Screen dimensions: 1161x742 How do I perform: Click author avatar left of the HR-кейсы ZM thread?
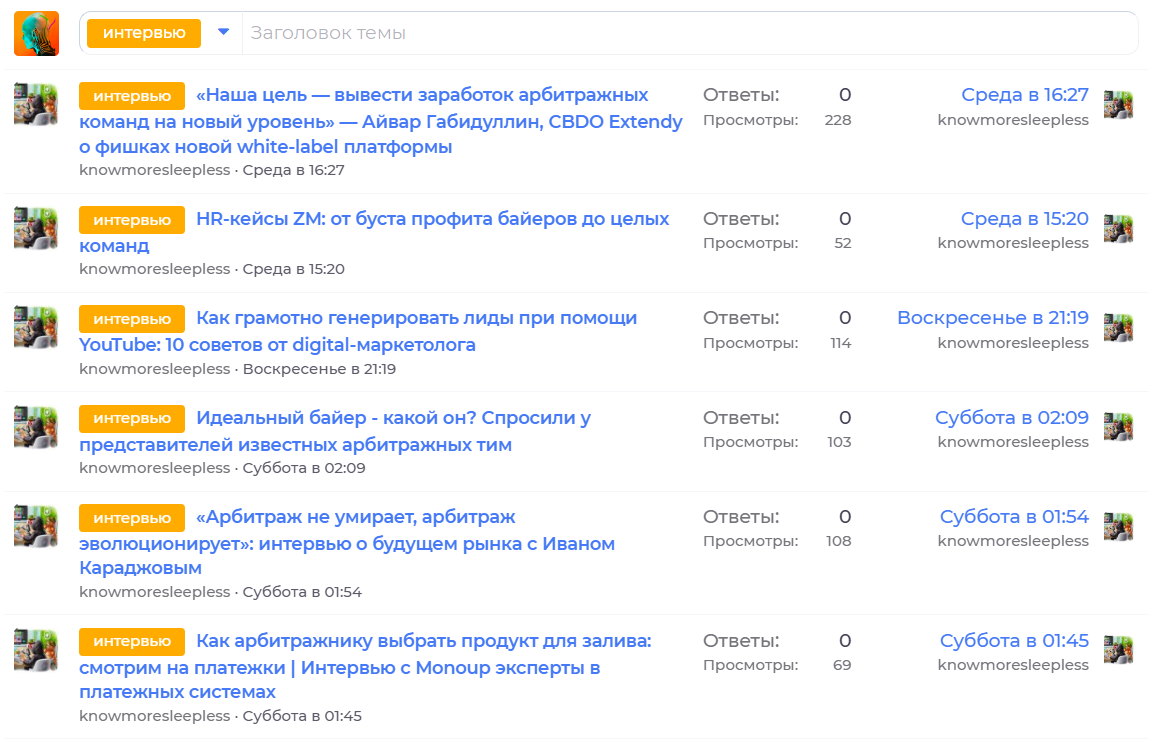[36, 228]
